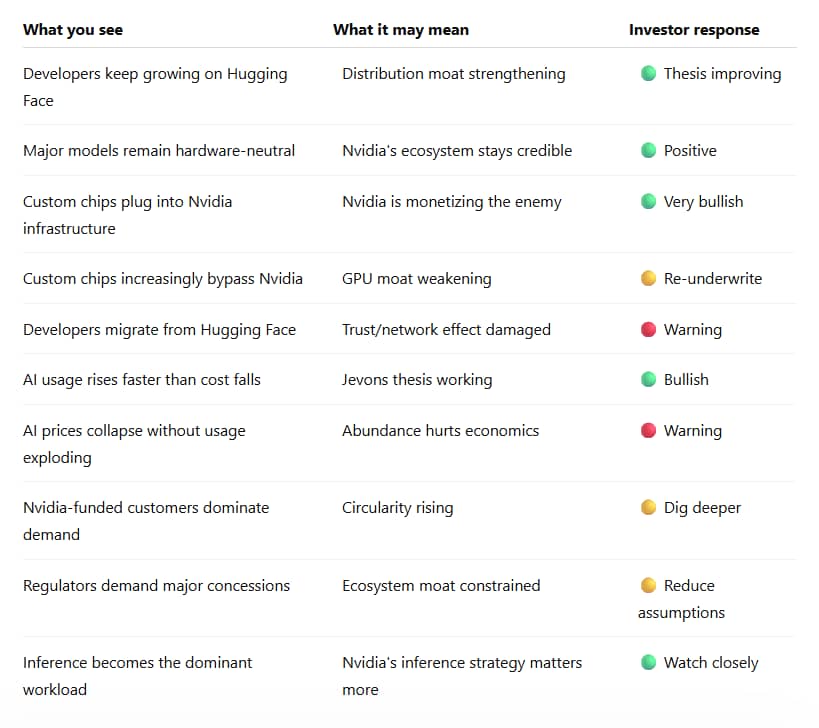This screenshot has height=728, width=819.
Task: Select the yellow dot beside Re-underwrite
Action: [x=648, y=278]
